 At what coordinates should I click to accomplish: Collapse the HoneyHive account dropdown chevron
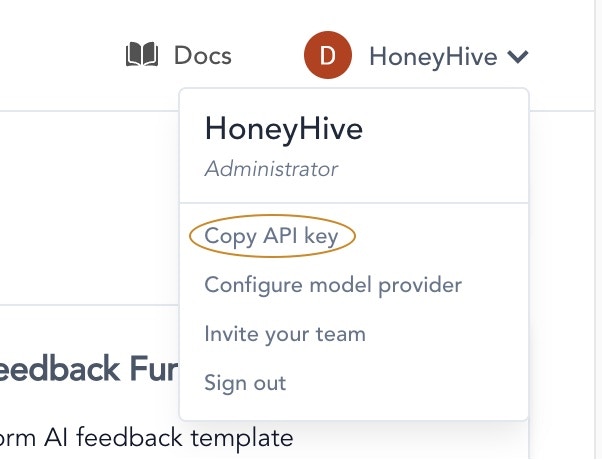pyautogui.click(x=518, y=57)
